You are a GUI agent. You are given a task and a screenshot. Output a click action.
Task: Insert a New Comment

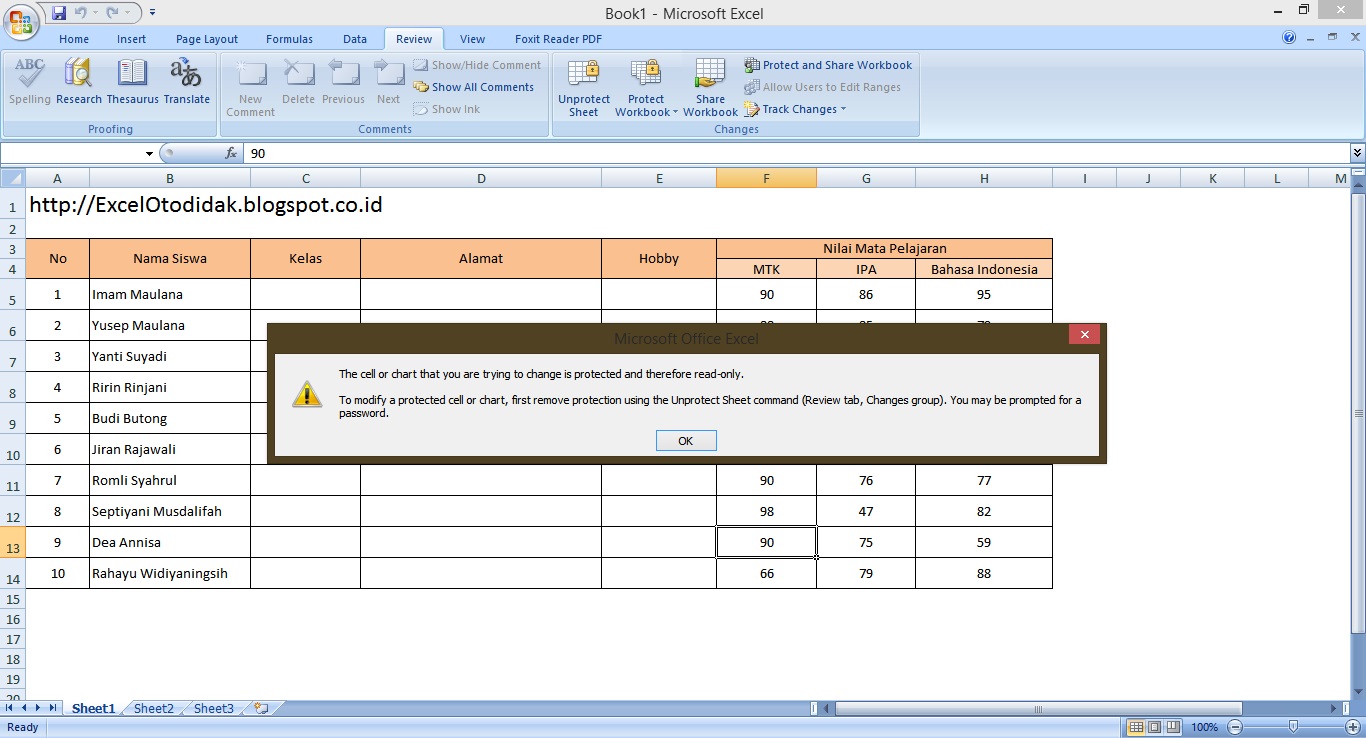pyautogui.click(x=250, y=88)
